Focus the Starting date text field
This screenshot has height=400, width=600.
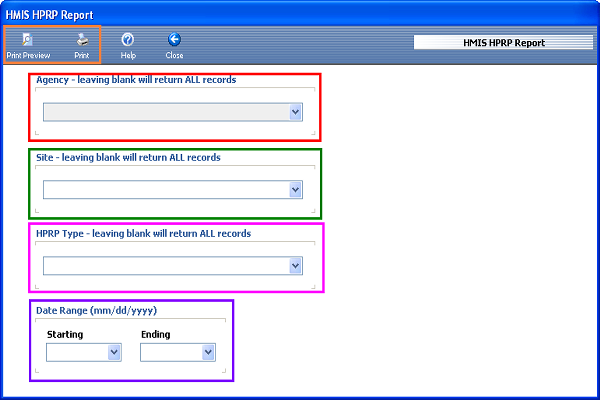tap(76, 352)
